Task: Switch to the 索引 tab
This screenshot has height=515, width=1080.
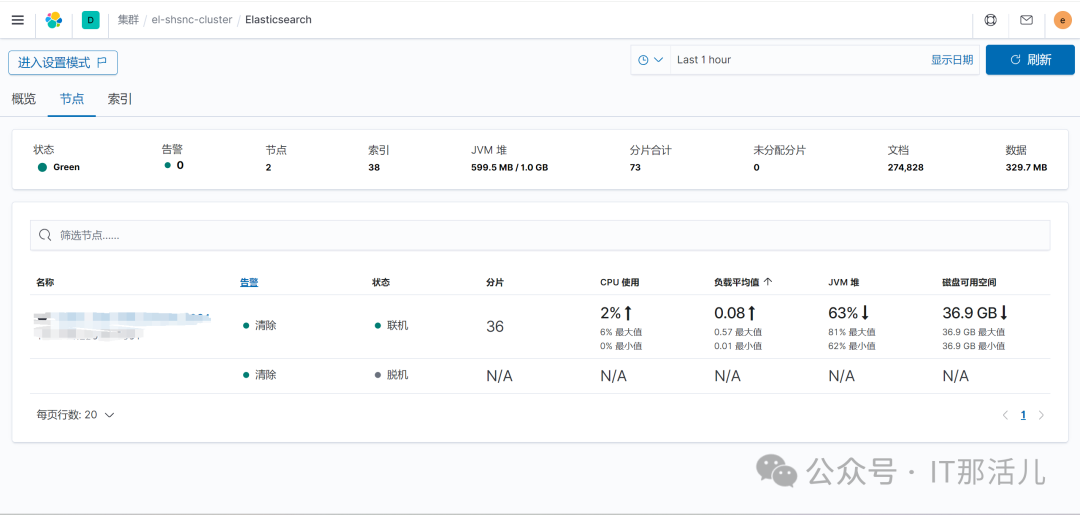Action: click(x=120, y=99)
